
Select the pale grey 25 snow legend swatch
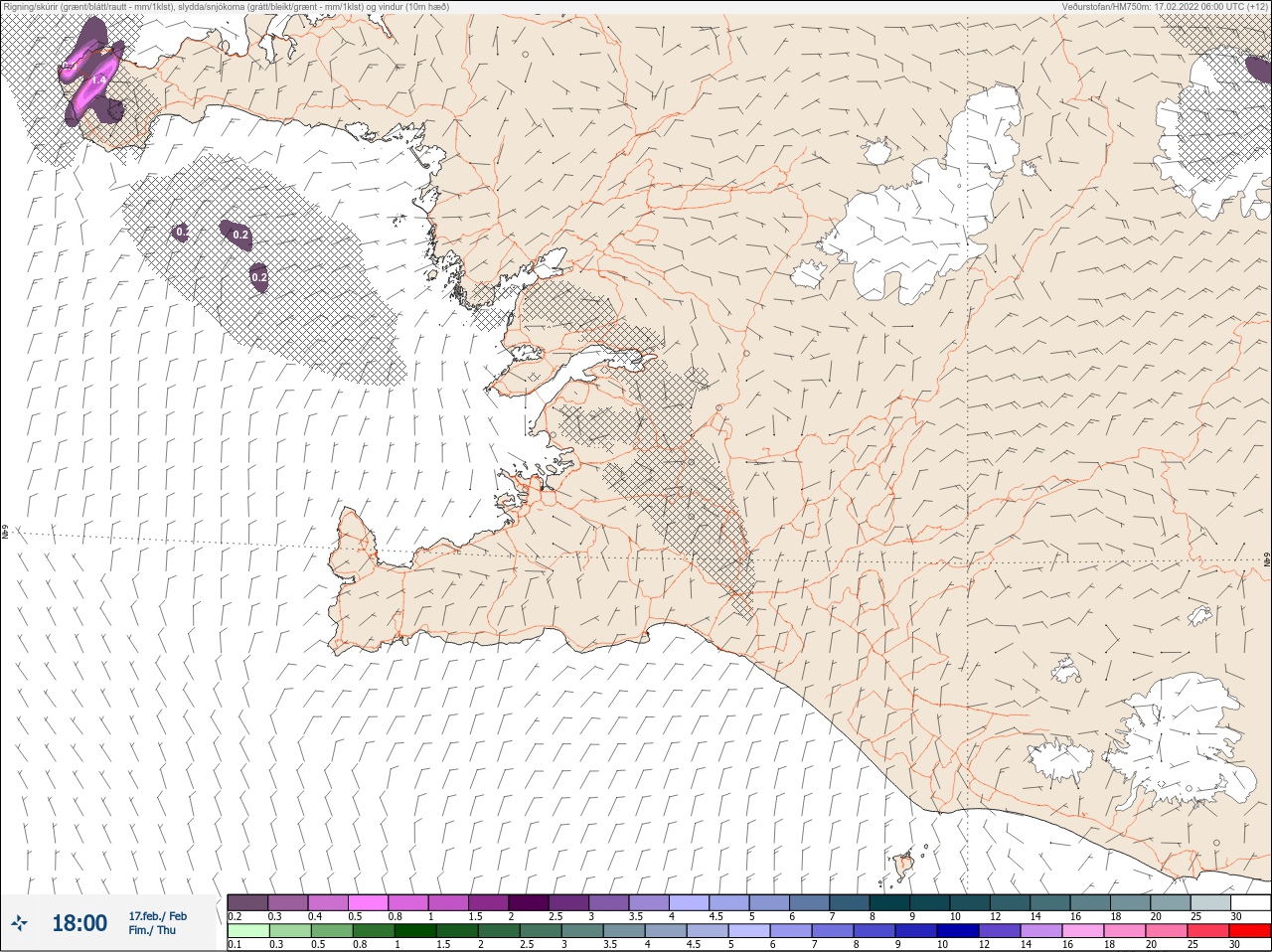1210,902
